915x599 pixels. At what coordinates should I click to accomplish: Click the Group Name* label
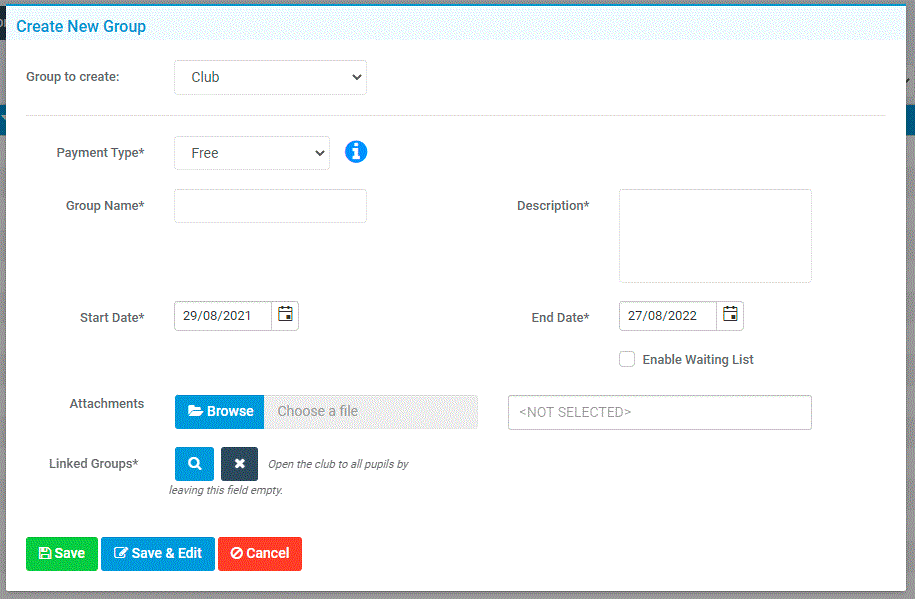tap(105, 206)
